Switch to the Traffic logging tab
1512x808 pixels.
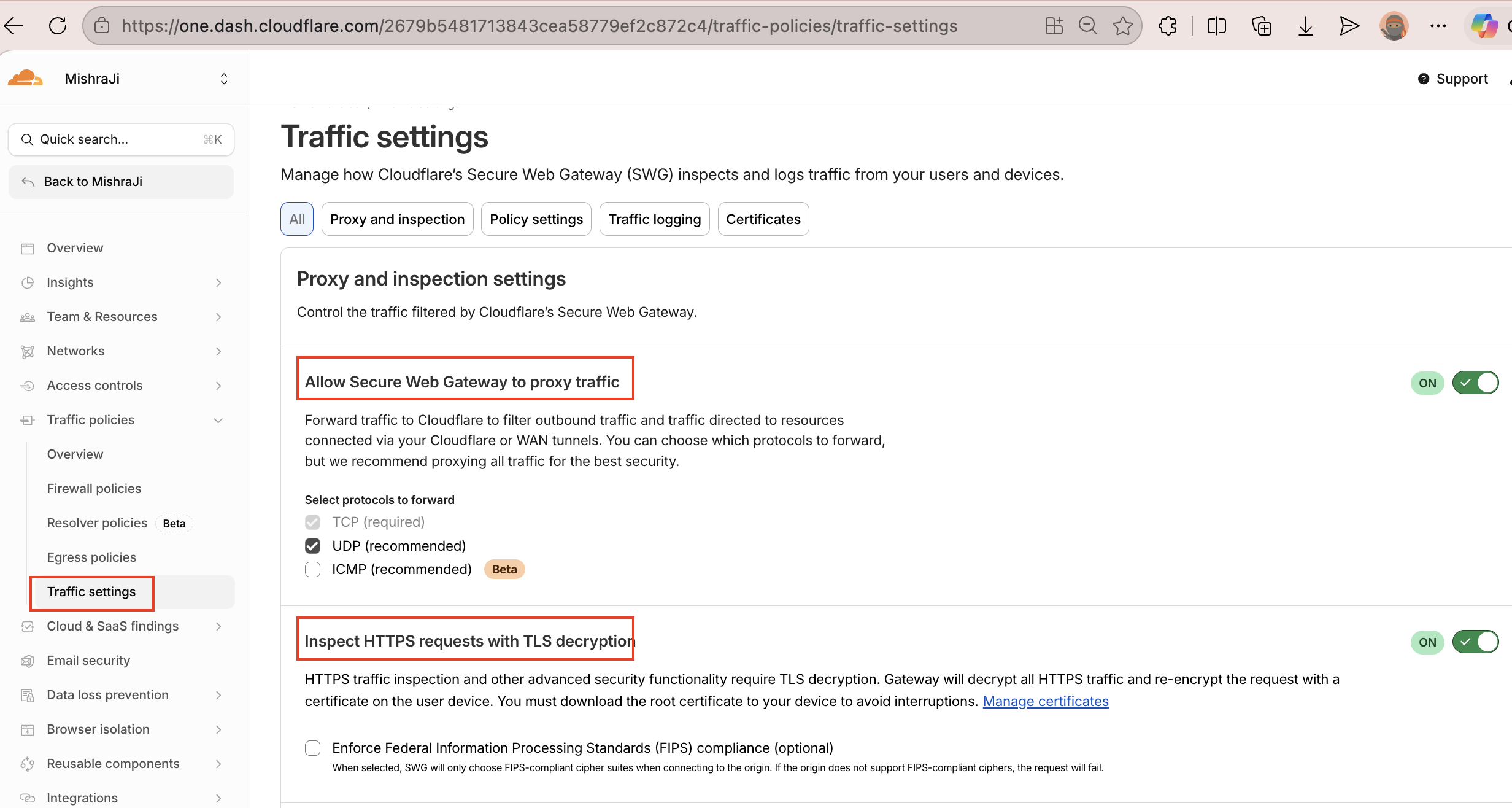pyautogui.click(x=654, y=219)
